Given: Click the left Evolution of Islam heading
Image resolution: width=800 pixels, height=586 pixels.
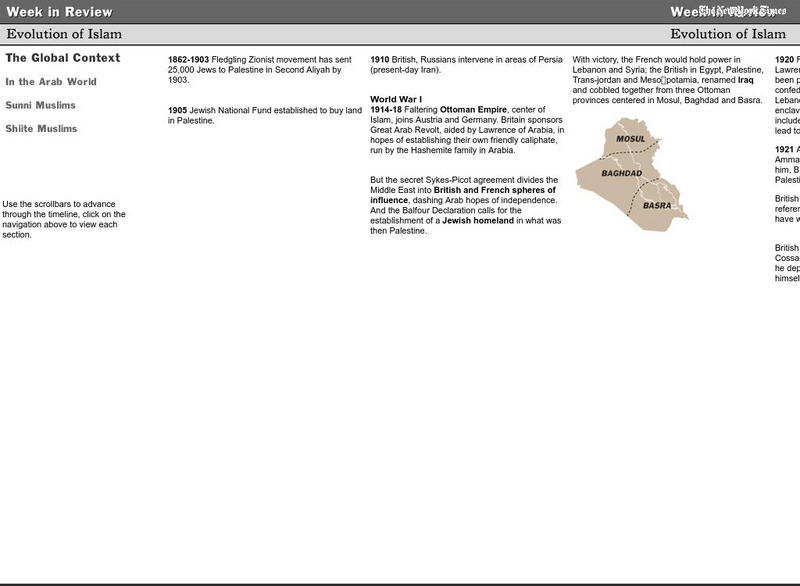Looking at the screenshot, I should click(x=64, y=34).
